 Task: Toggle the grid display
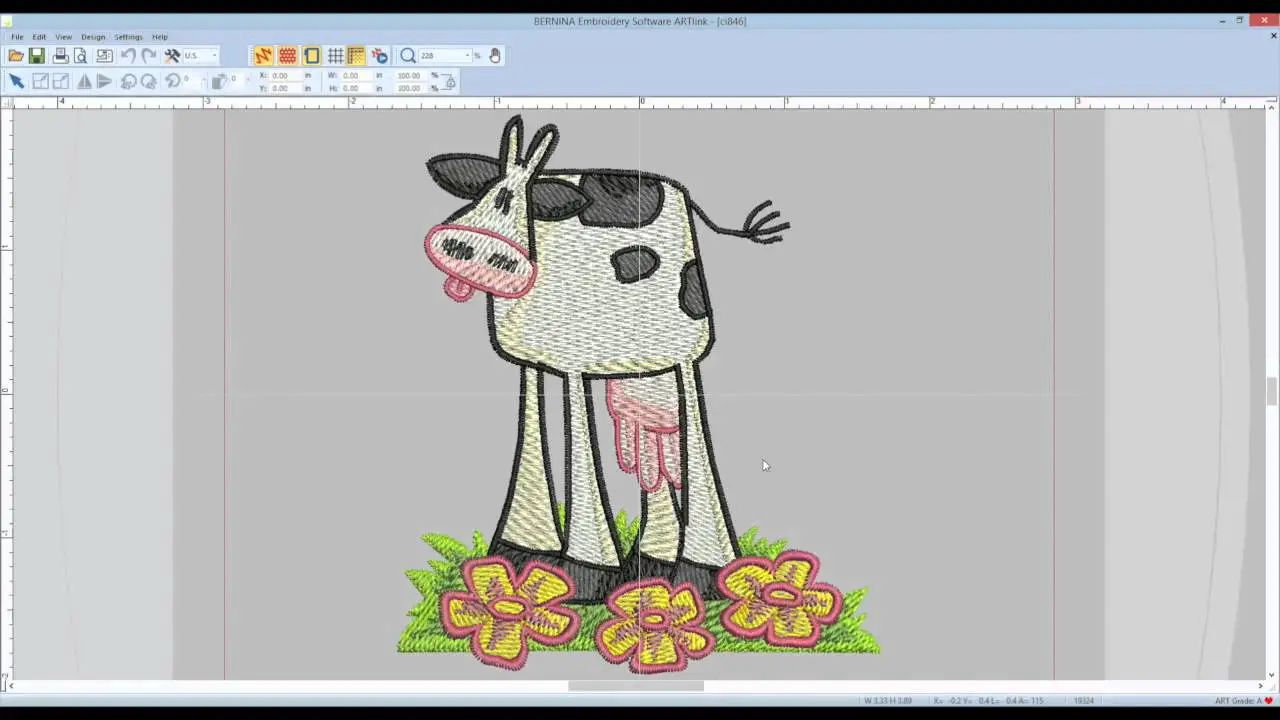pyautogui.click(x=335, y=56)
